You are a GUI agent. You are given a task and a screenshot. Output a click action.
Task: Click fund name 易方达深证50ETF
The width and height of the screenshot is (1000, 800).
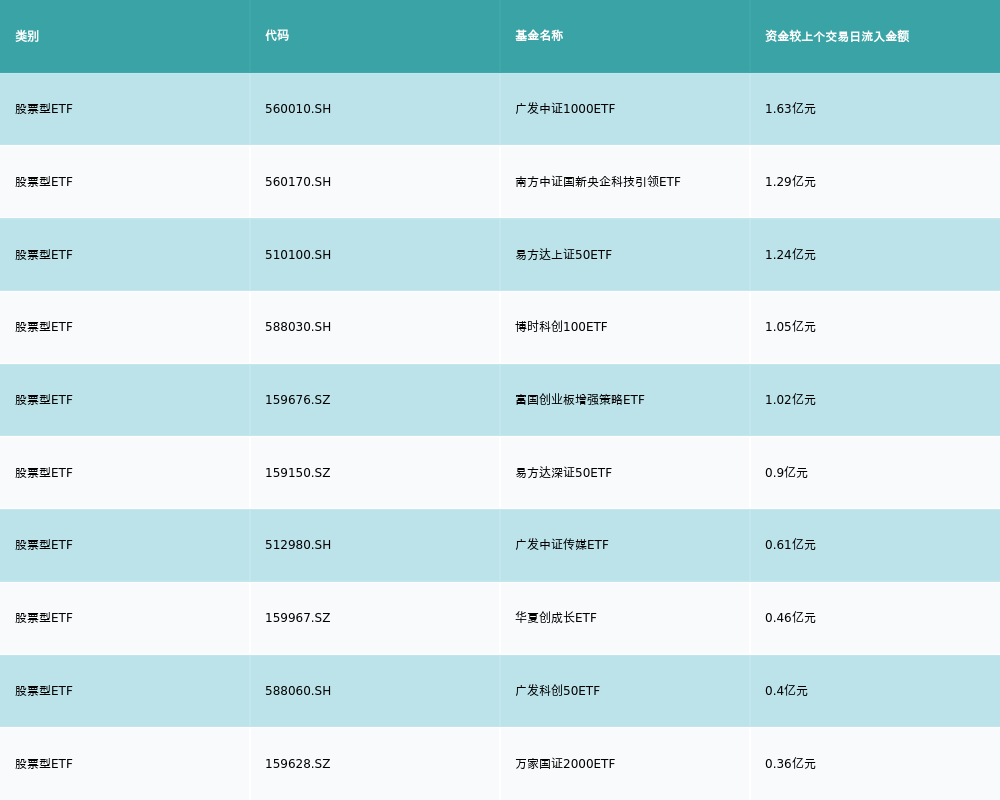click(x=563, y=473)
